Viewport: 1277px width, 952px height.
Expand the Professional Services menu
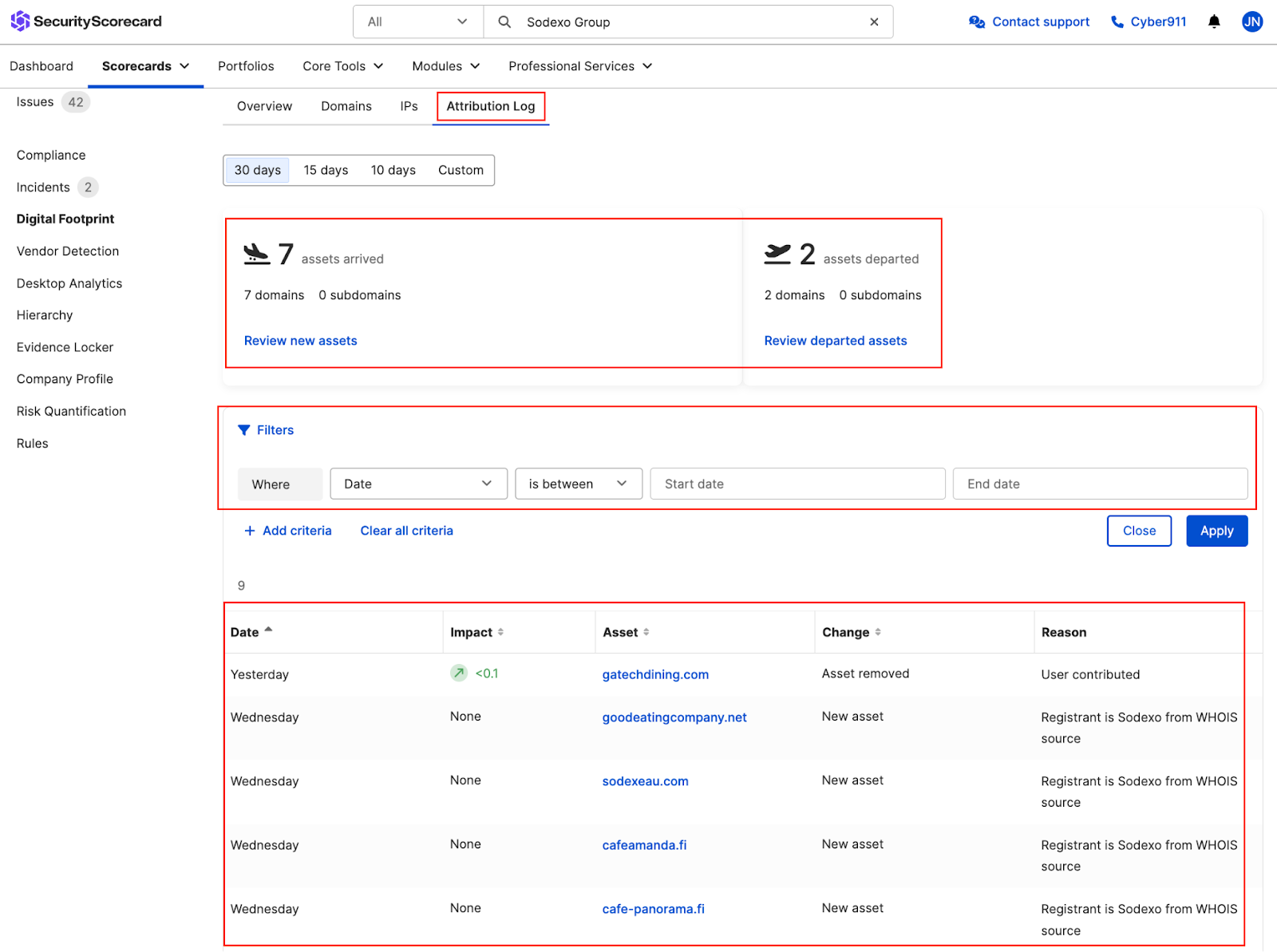coord(580,66)
